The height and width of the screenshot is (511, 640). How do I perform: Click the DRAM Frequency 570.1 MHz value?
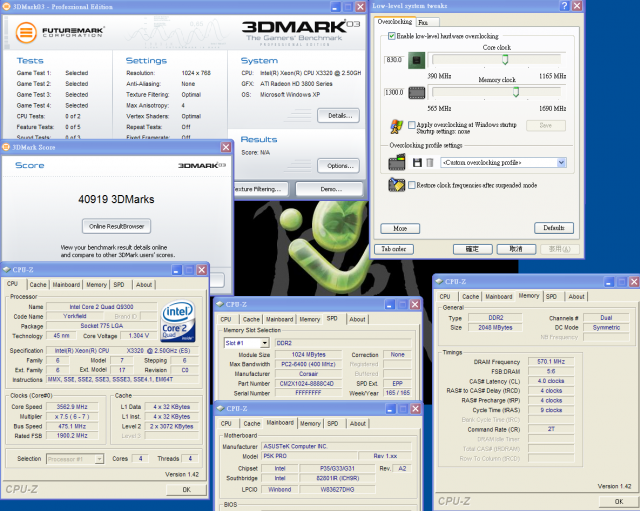coord(551,362)
